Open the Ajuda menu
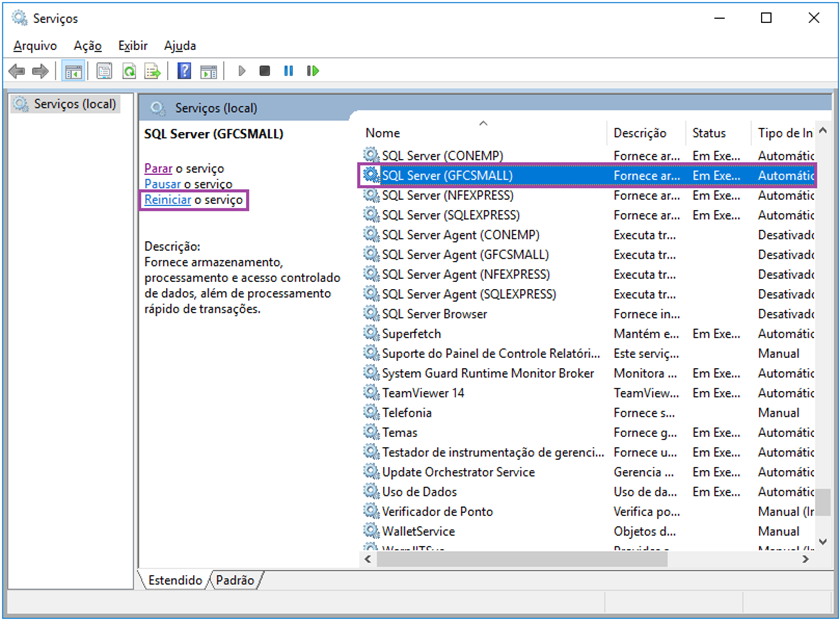The height and width of the screenshot is (622, 840). click(x=180, y=46)
